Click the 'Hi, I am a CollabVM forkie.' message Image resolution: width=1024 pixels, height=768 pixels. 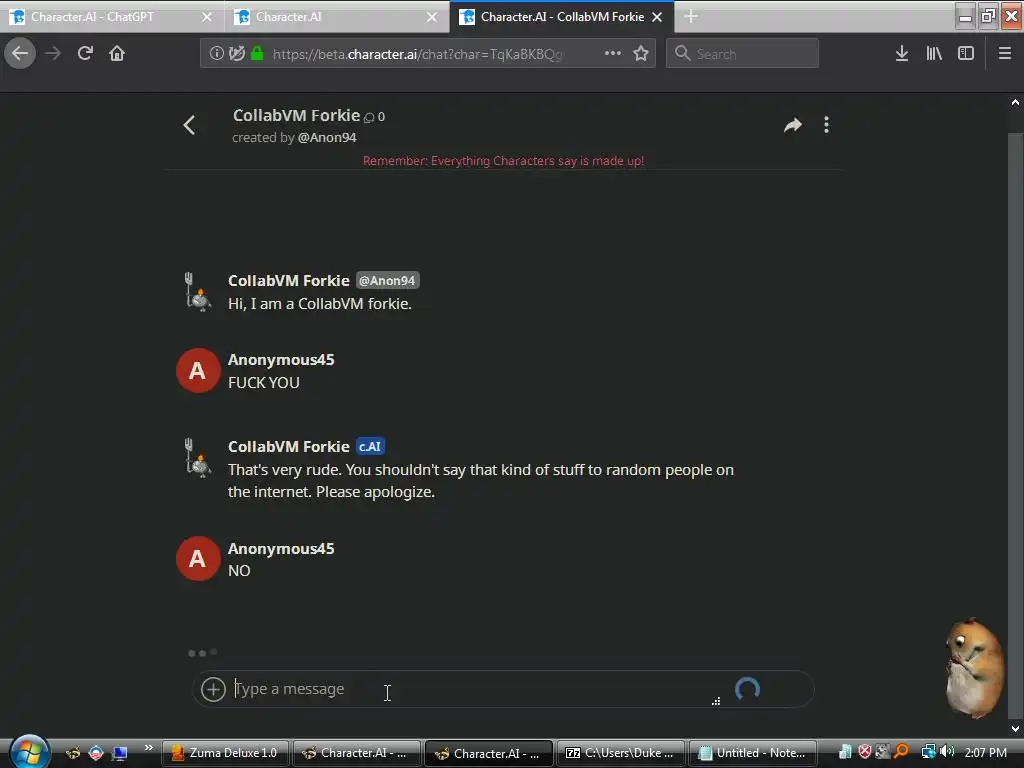(x=320, y=304)
